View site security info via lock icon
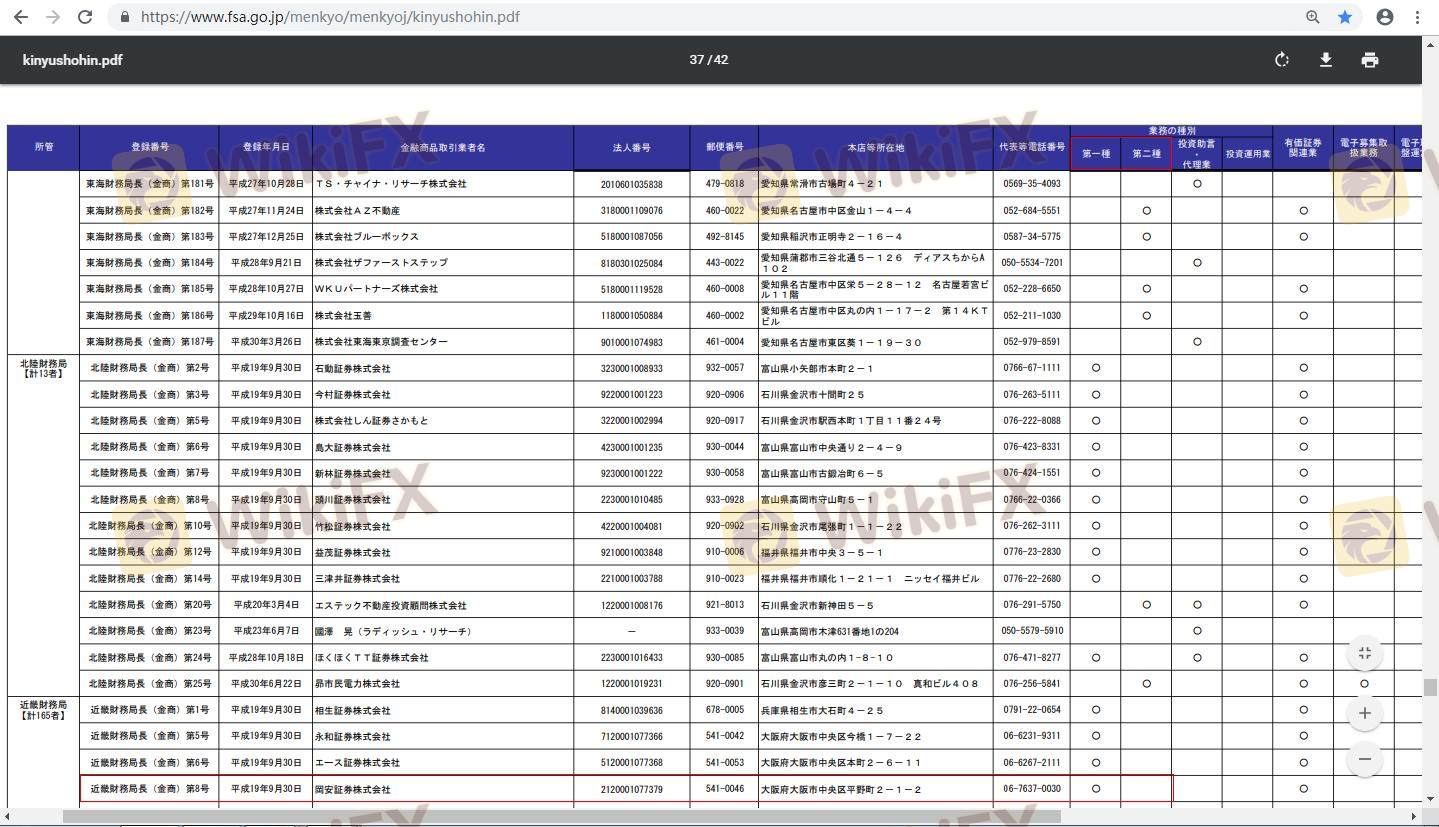 [125, 17]
